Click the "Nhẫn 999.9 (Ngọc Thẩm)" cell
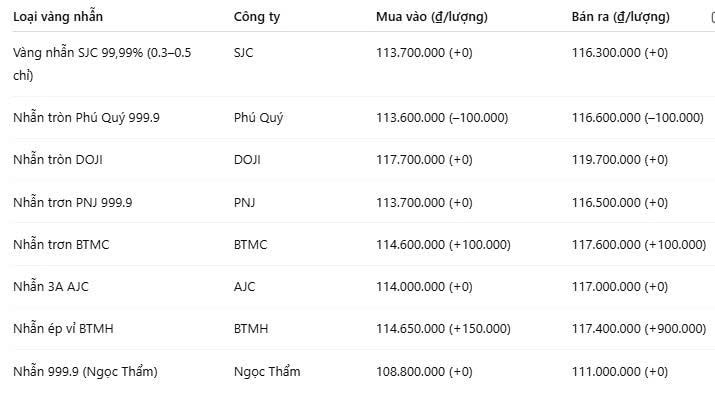This screenshot has width=715, height=393. tap(85, 371)
